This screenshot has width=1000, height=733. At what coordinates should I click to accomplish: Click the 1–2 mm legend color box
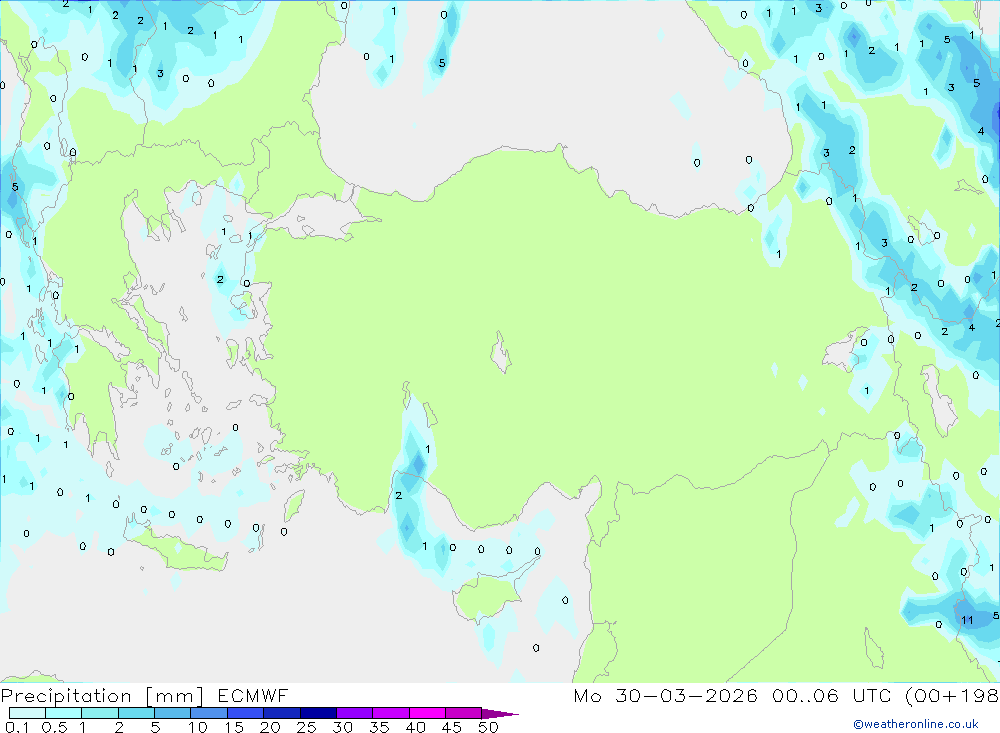tap(99, 713)
